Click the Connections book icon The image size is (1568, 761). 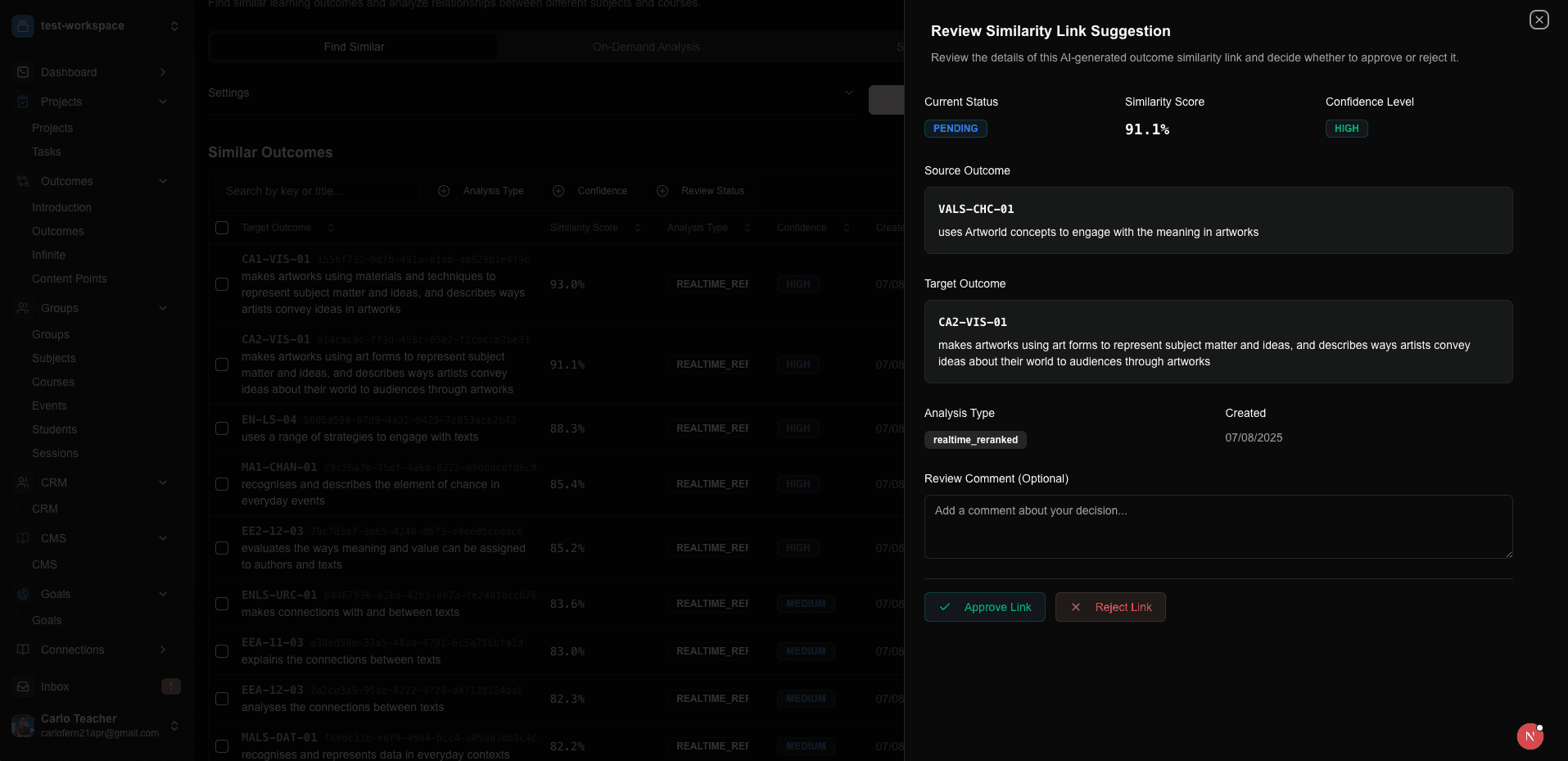[23, 650]
